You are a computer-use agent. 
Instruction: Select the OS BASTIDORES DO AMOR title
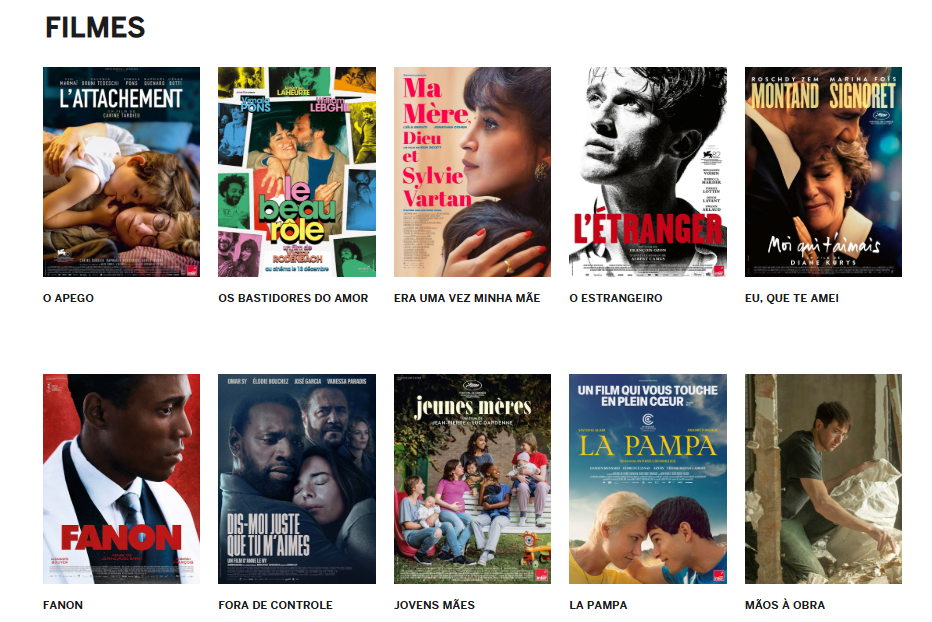(293, 298)
